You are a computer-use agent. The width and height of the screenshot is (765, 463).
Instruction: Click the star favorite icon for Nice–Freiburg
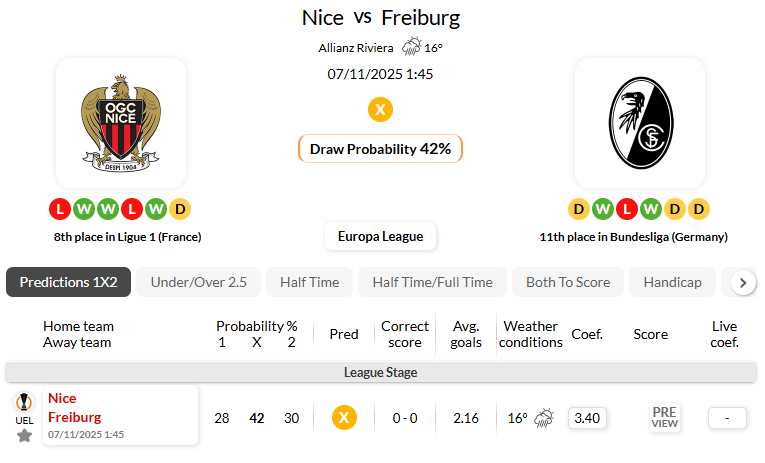click(24, 435)
